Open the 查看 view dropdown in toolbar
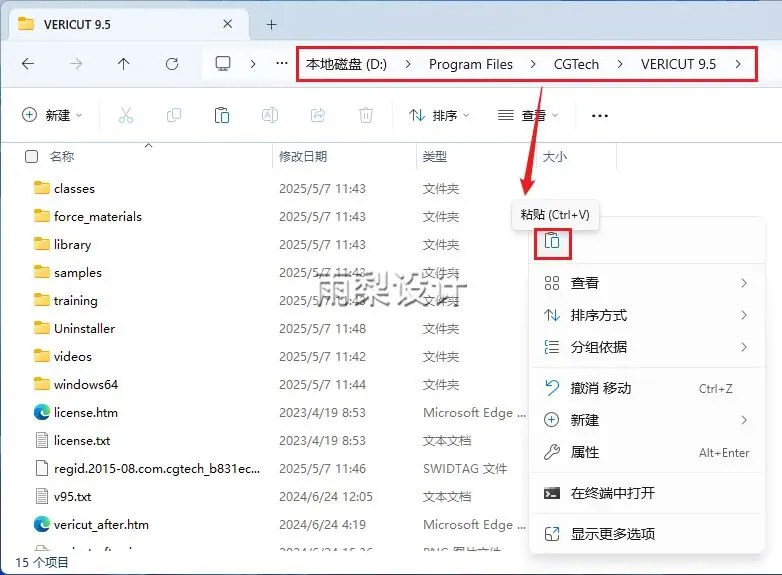The image size is (782, 575). point(528,115)
